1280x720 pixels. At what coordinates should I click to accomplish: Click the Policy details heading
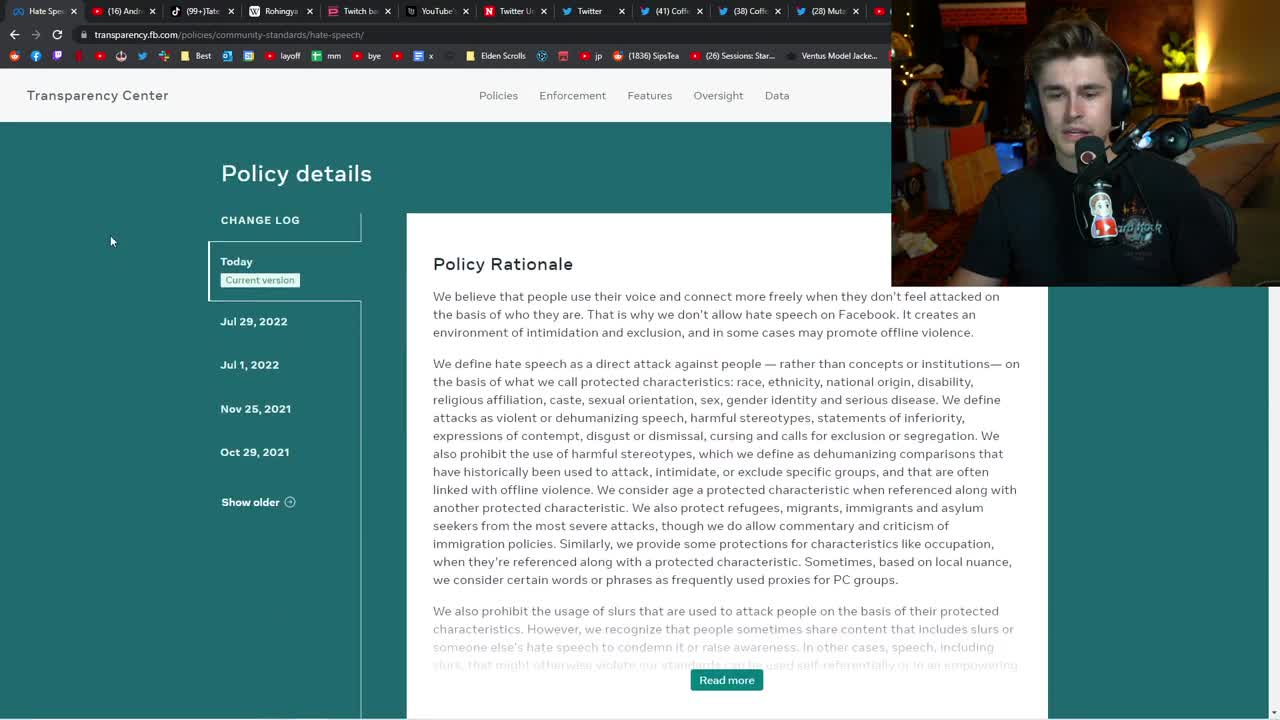coord(296,173)
